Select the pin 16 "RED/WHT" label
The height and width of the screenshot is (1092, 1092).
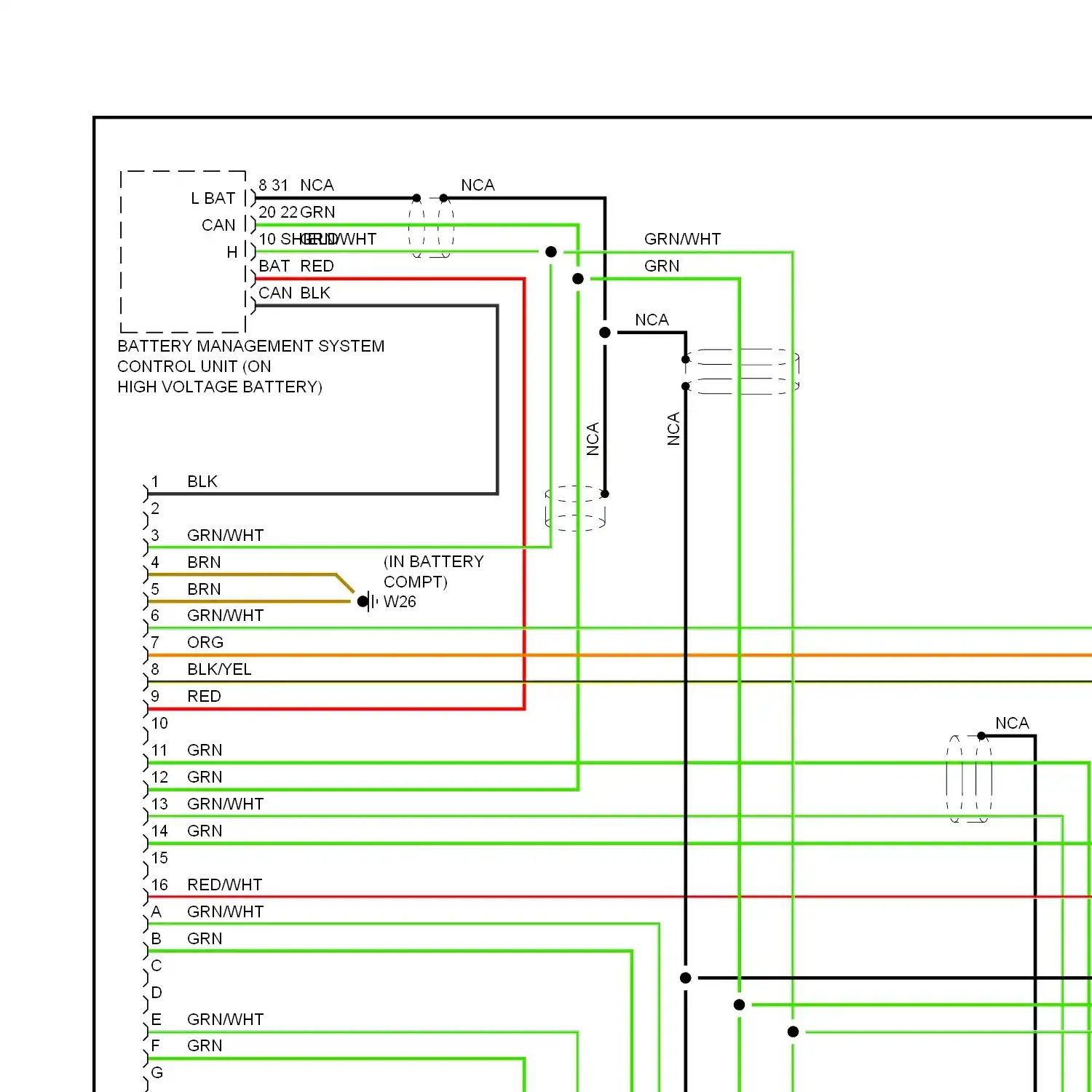click(x=225, y=885)
